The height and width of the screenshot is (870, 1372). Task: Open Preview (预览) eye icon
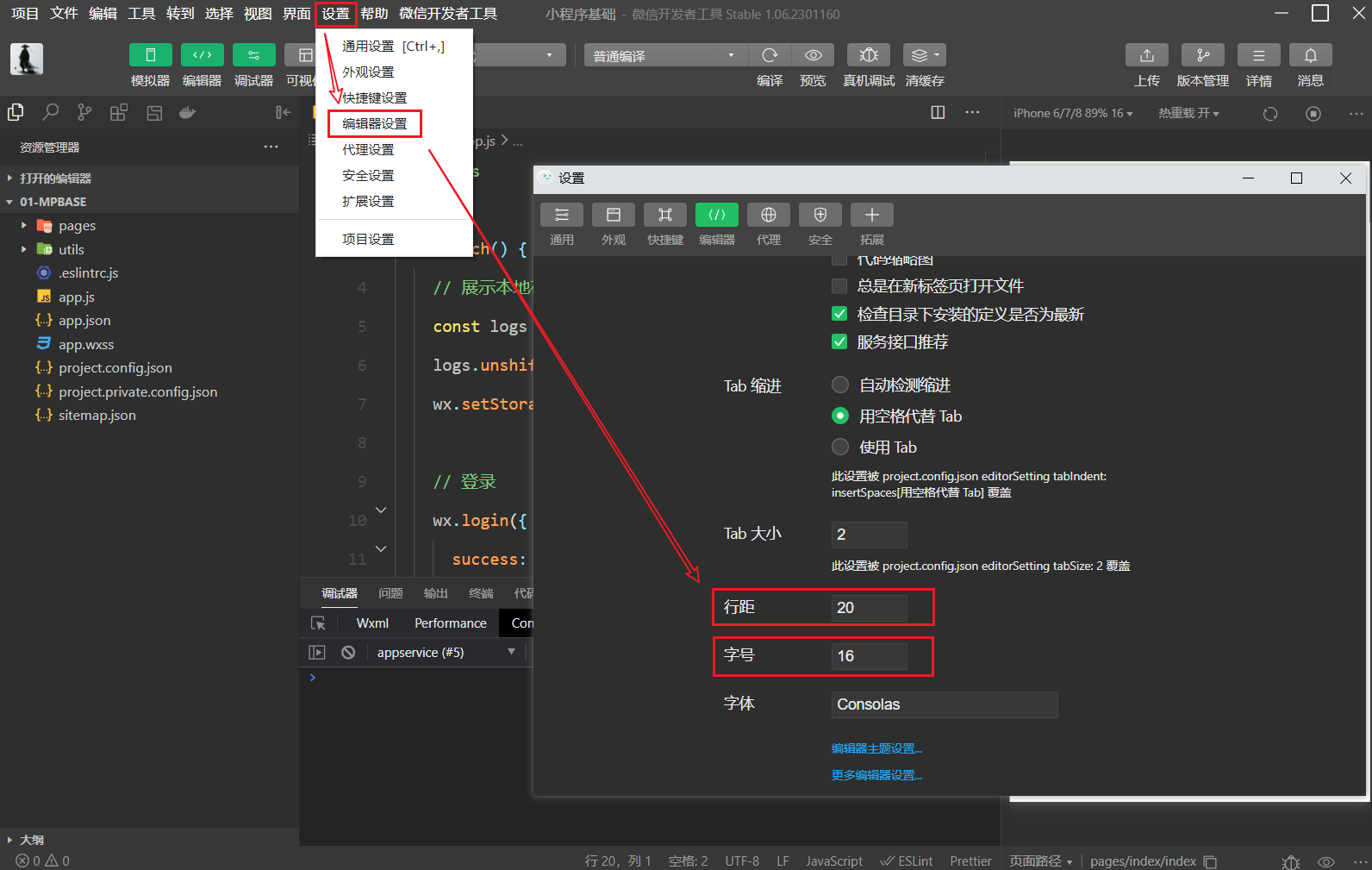[813, 55]
